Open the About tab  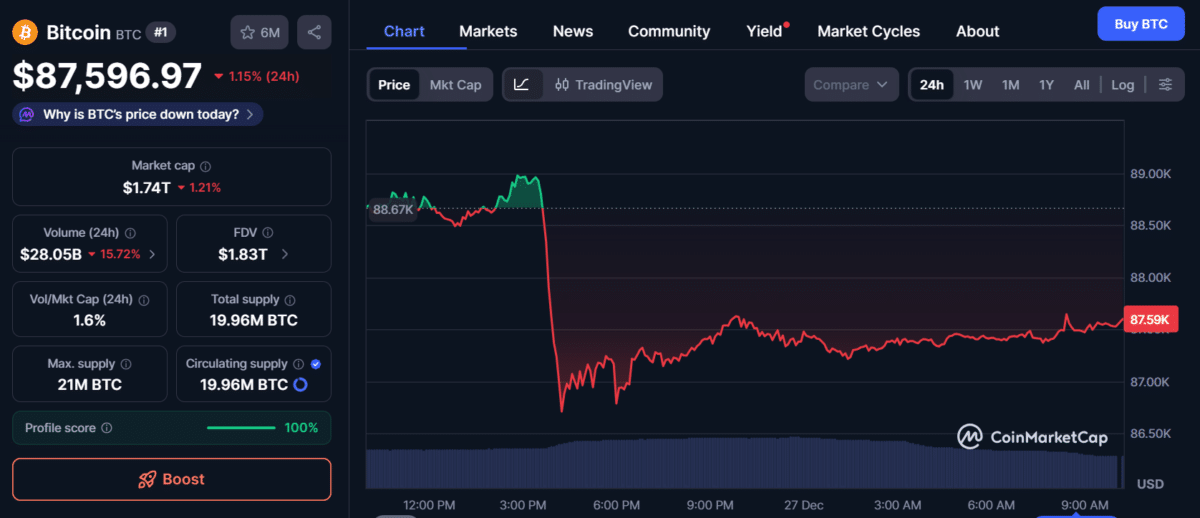click(x=977, y=31)
